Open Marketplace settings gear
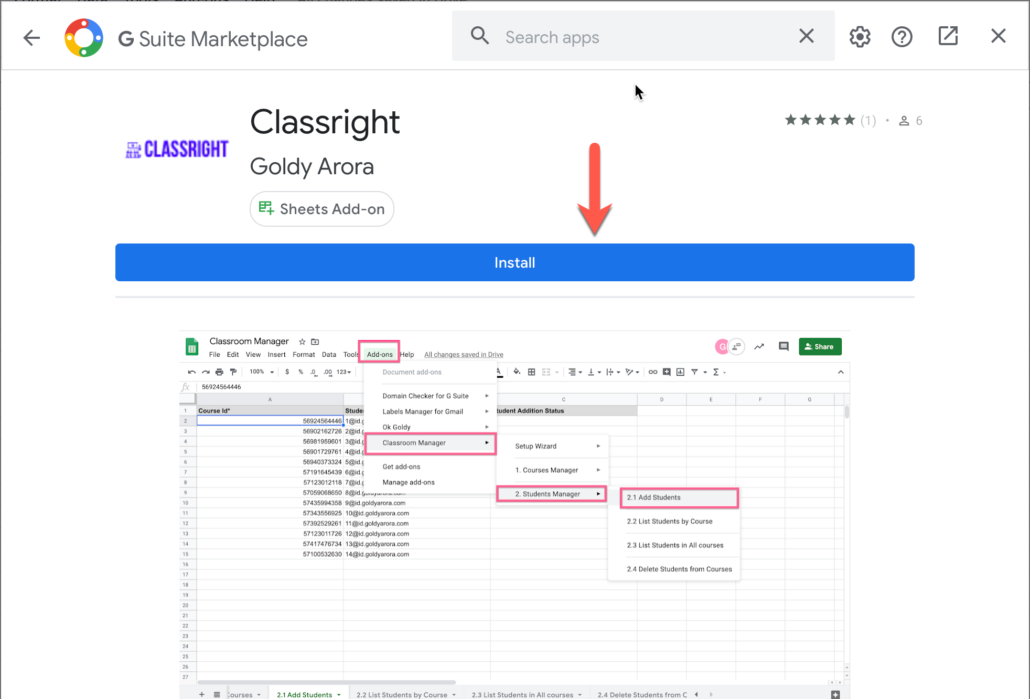Viewport: 1030px width, 699px height. coord(859,37)
